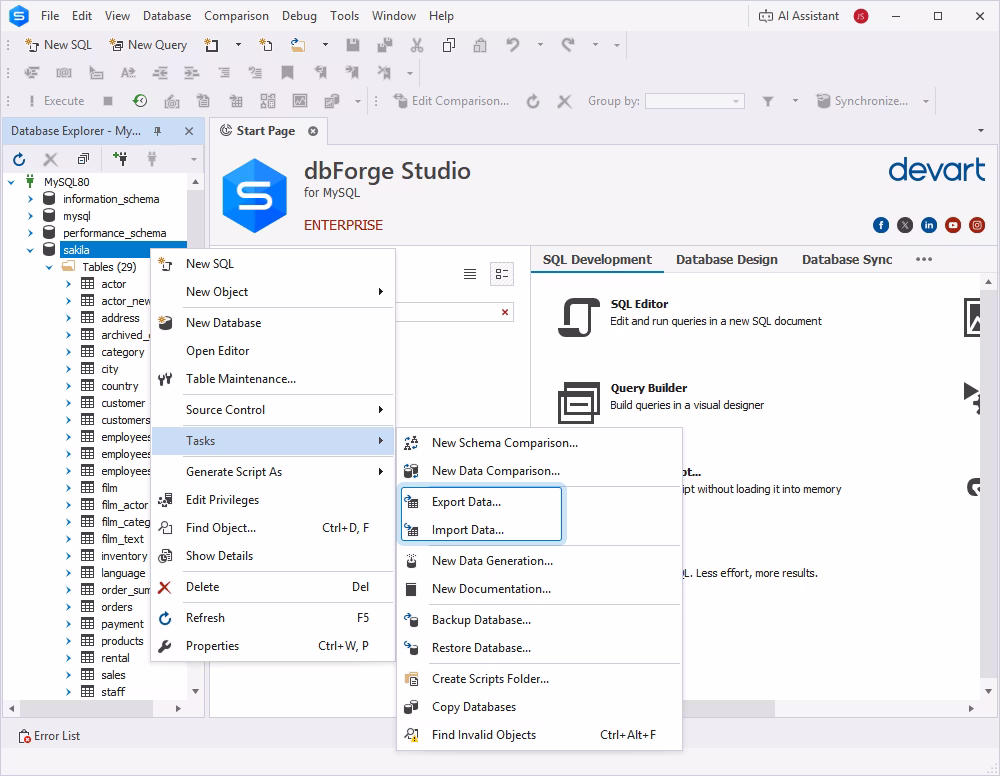Click the New Connection plug icon
The image size is (1000, 776).
[120, 159]
